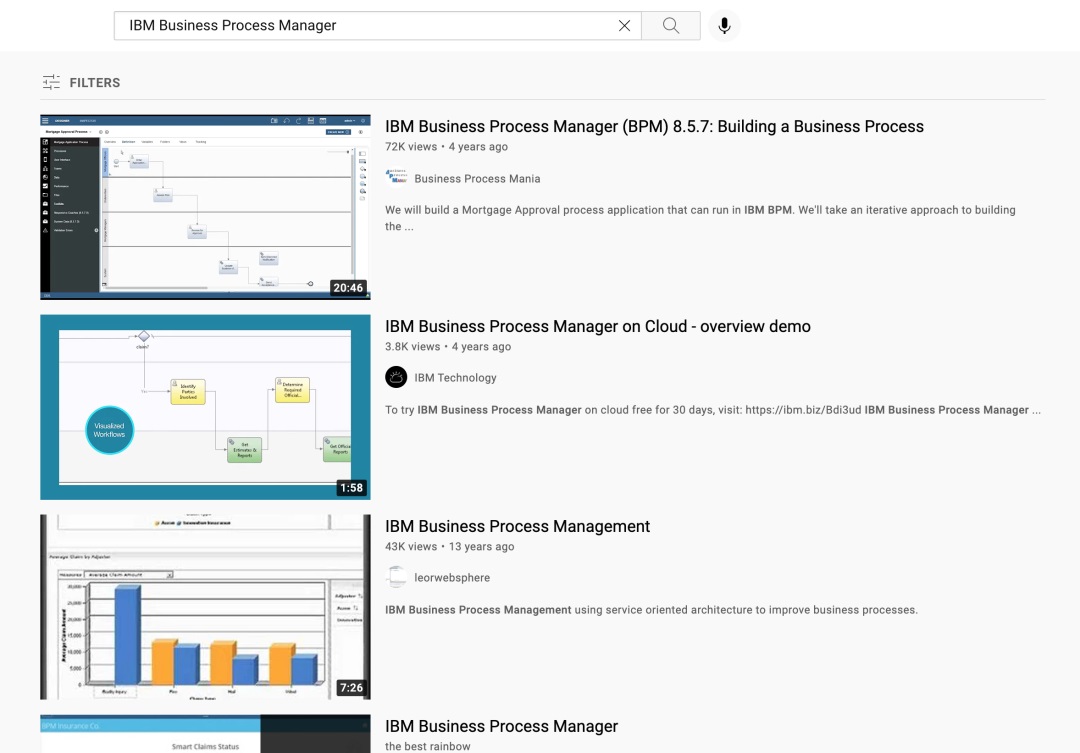Clear the search box with the X icon
The height and width of the screenshot is (753, 1080).
(624, 25)
